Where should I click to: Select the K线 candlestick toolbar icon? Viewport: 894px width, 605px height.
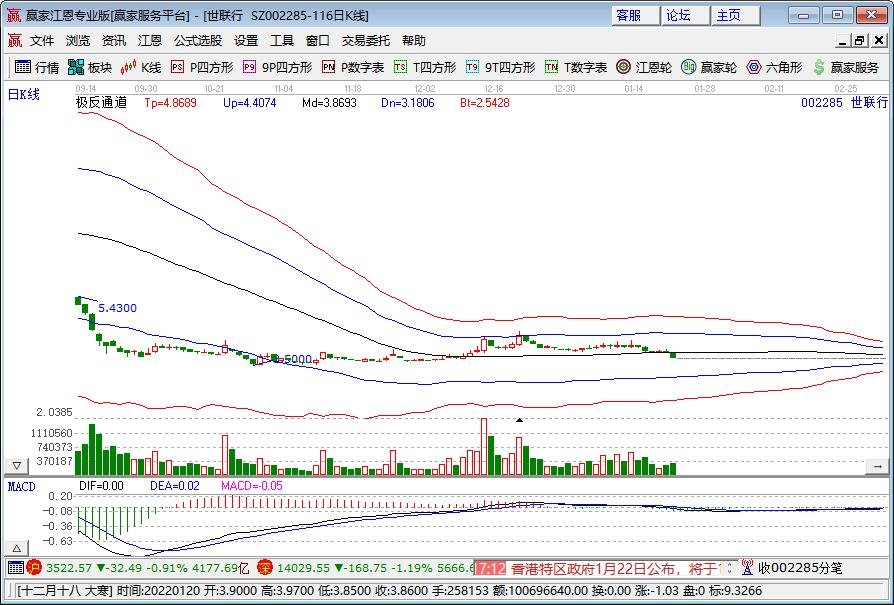point(141,67)
